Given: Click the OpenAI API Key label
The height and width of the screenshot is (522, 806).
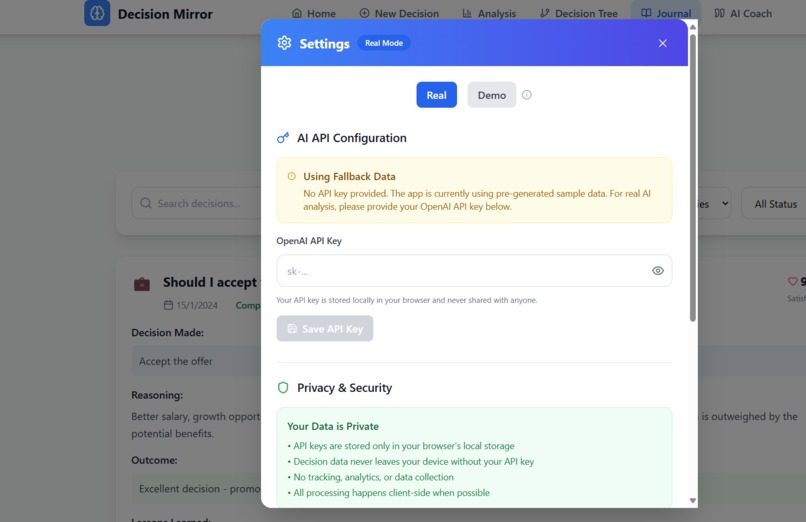Looking at the screenshot, I should 309,240.
